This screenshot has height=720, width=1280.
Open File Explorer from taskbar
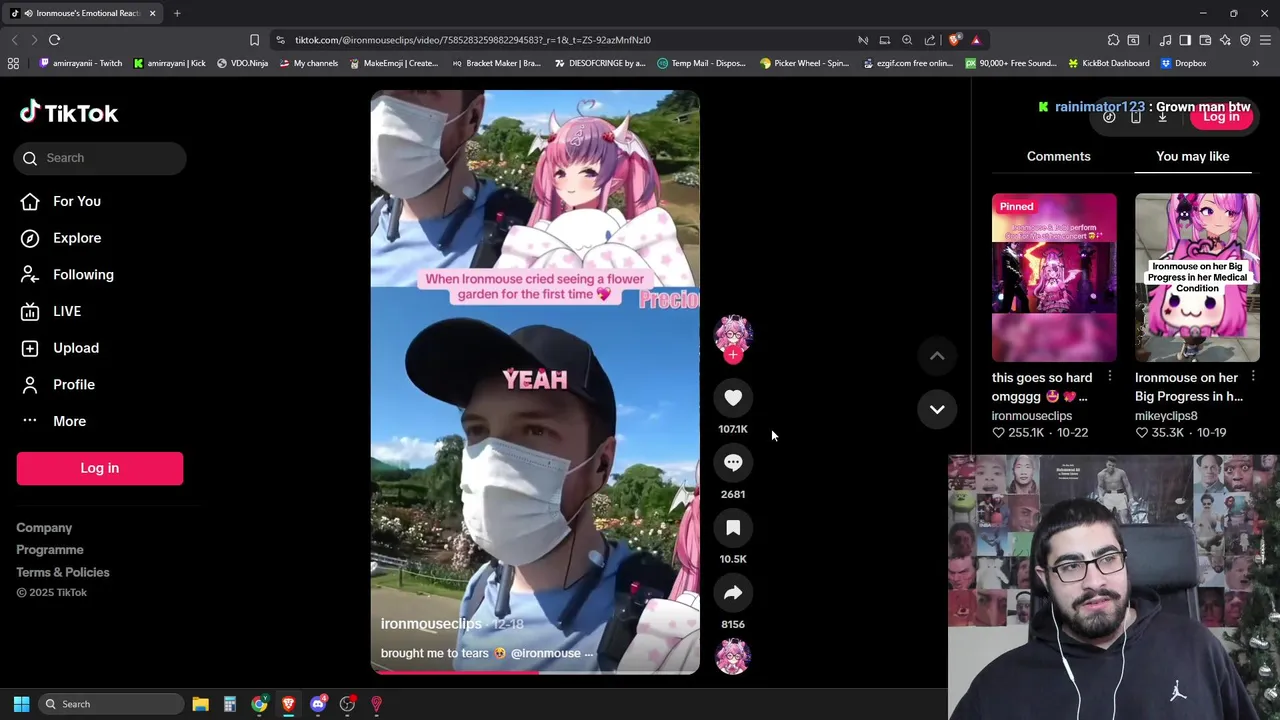(x=200, y=704)
